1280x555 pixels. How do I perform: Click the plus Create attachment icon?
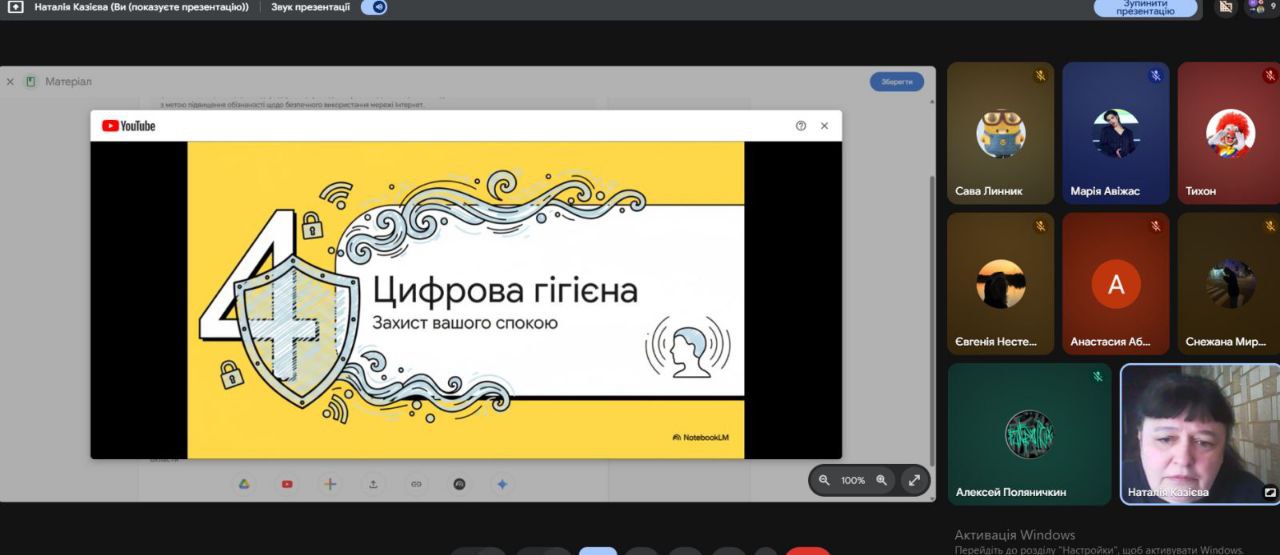(x=330, y=484)
